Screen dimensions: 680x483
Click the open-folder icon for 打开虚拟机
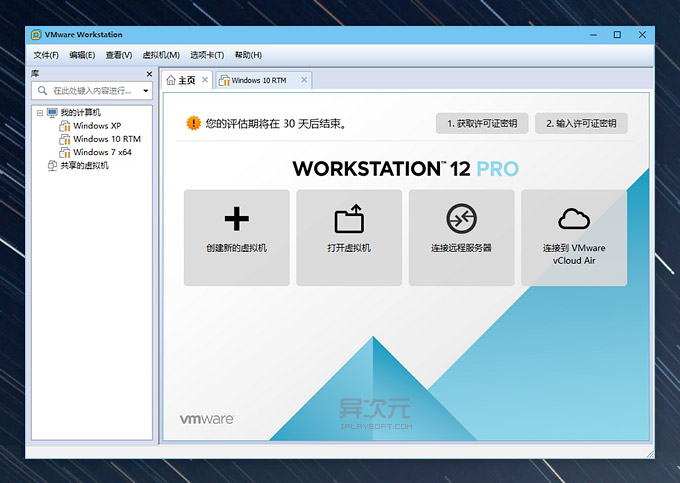click(x=349, y=219)
